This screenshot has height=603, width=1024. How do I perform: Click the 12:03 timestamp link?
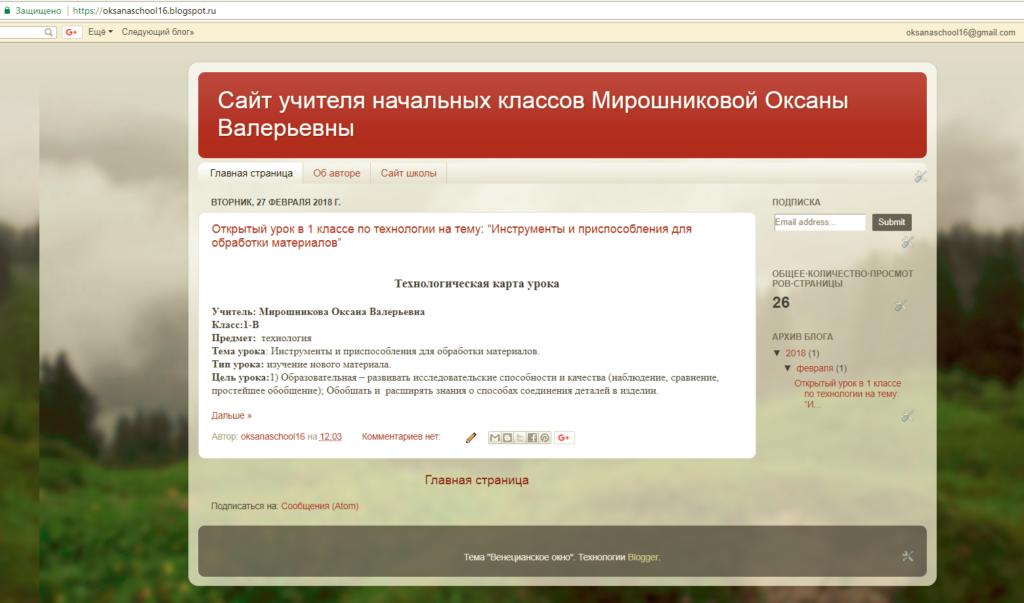(330, 436)
